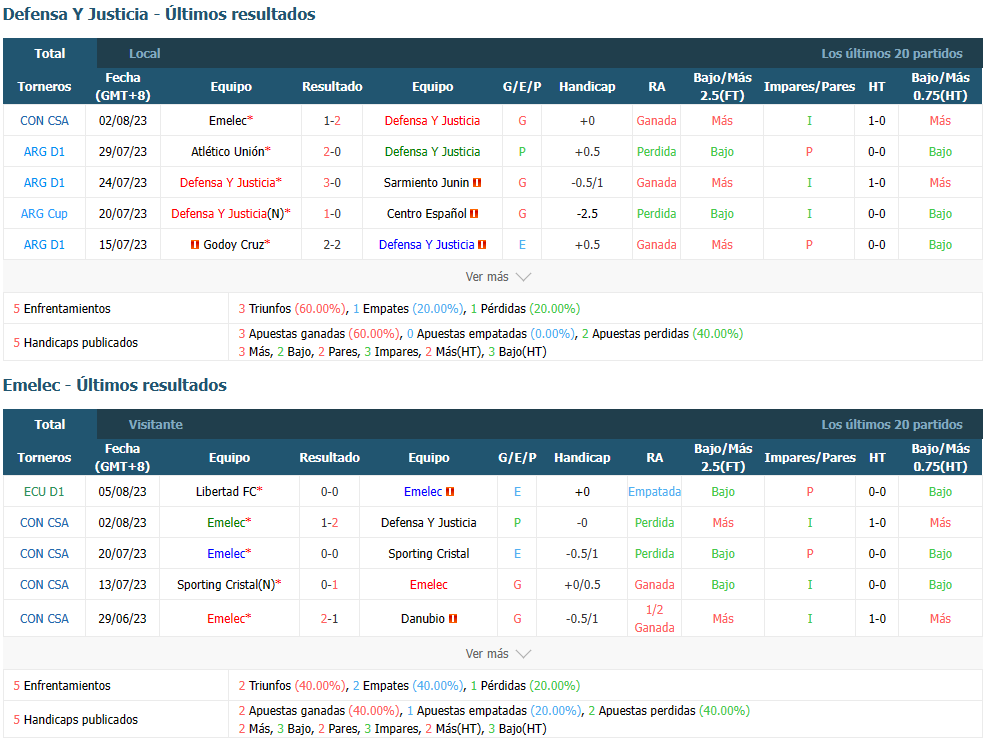Click the 1-0 result against Centro Español

(x=332, y=213)
